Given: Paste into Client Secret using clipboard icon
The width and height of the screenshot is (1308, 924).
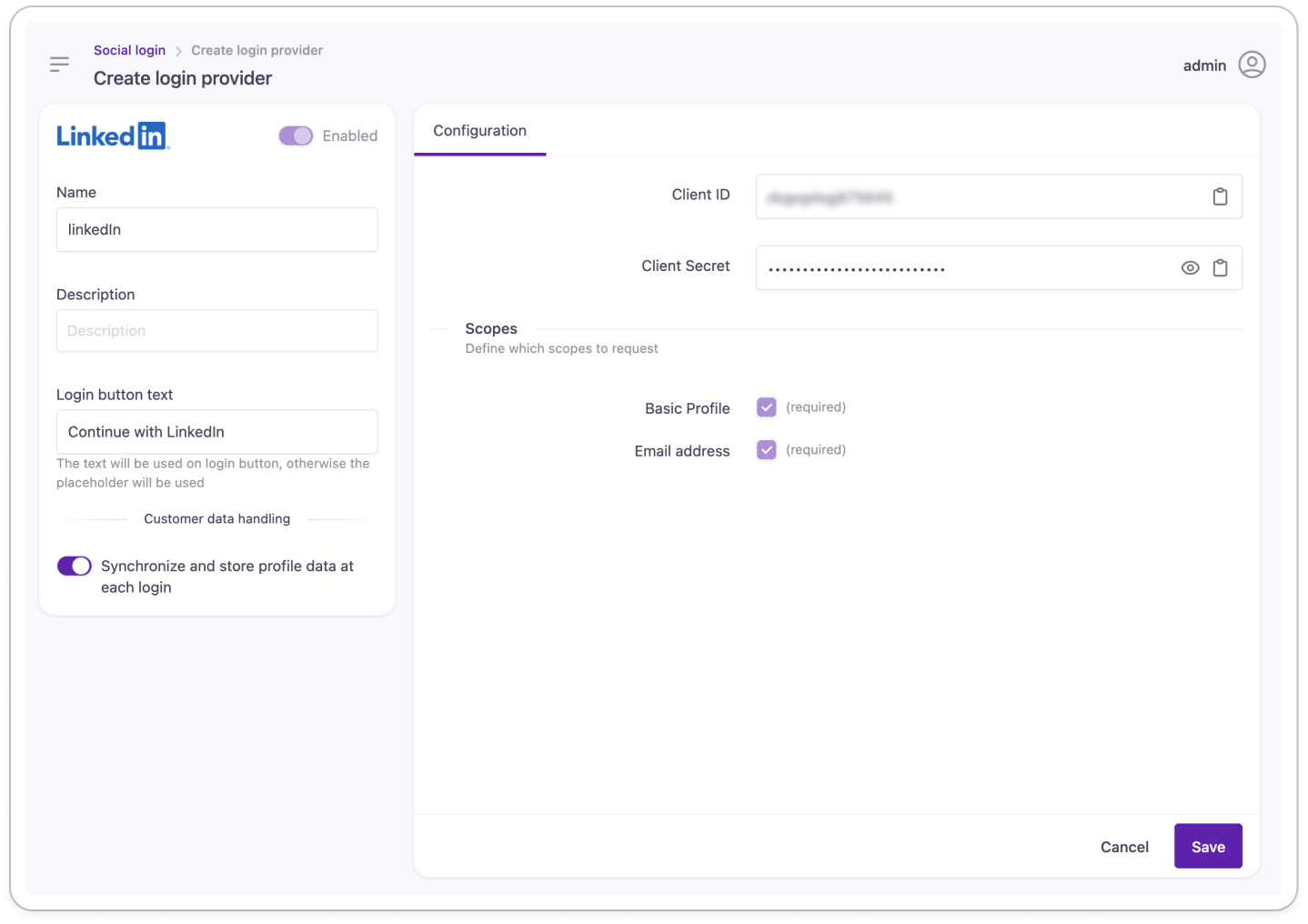Looking at the screenshot, I should [1220, 267].
